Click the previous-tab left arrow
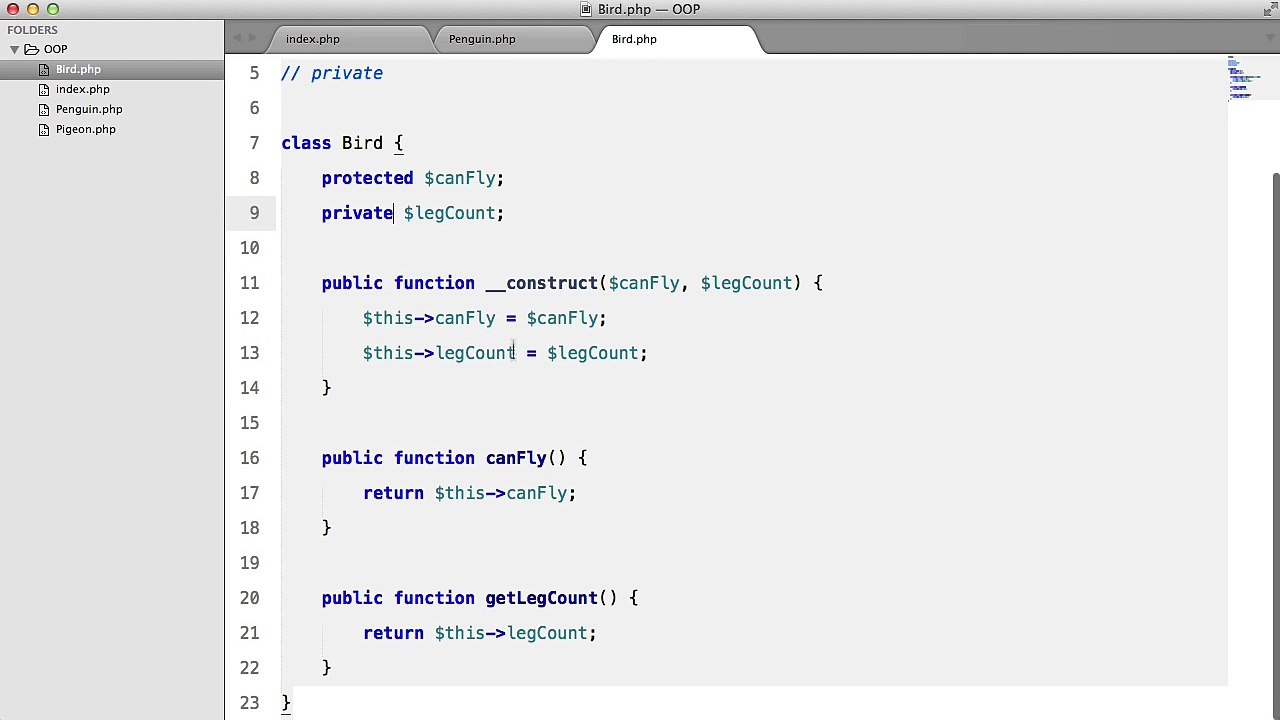Viewport: 1280px width, 720px height. [x=238, y=39]
